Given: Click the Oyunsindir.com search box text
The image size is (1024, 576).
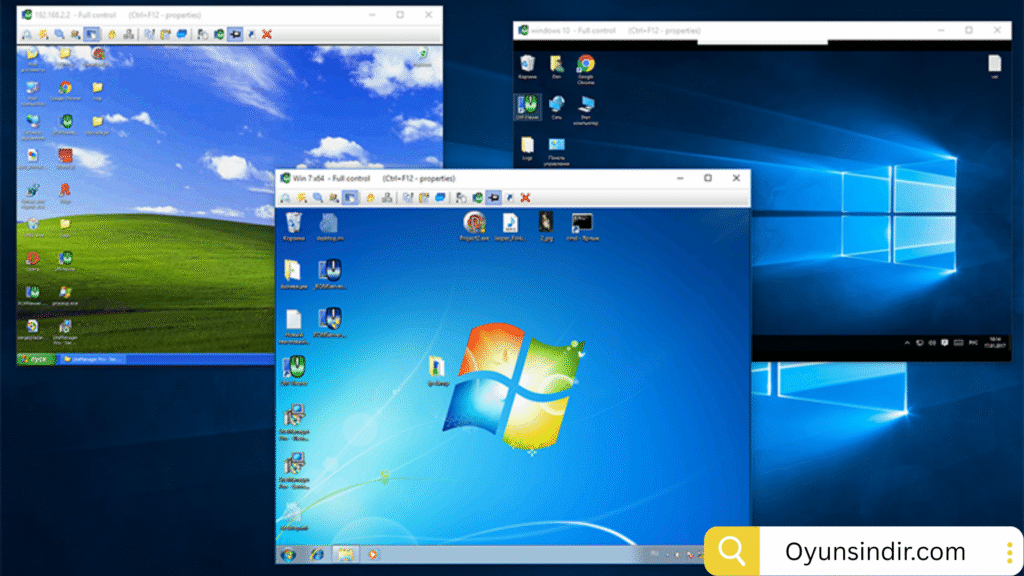Looking at the screenshot, I should click(x=875, y=551).
